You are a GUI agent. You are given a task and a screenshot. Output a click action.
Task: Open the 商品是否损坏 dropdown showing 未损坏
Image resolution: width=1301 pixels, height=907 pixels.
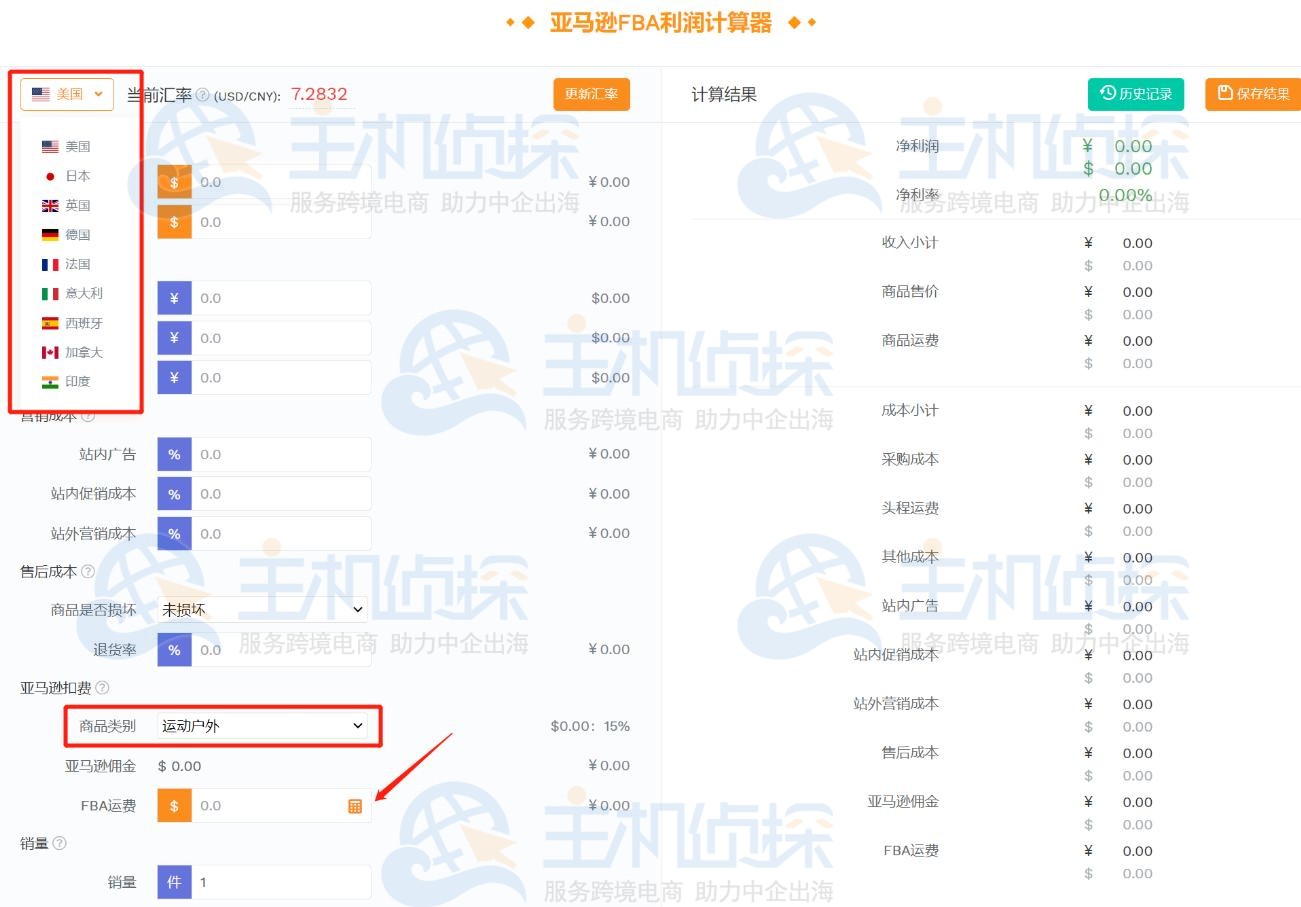coord(263,609)
